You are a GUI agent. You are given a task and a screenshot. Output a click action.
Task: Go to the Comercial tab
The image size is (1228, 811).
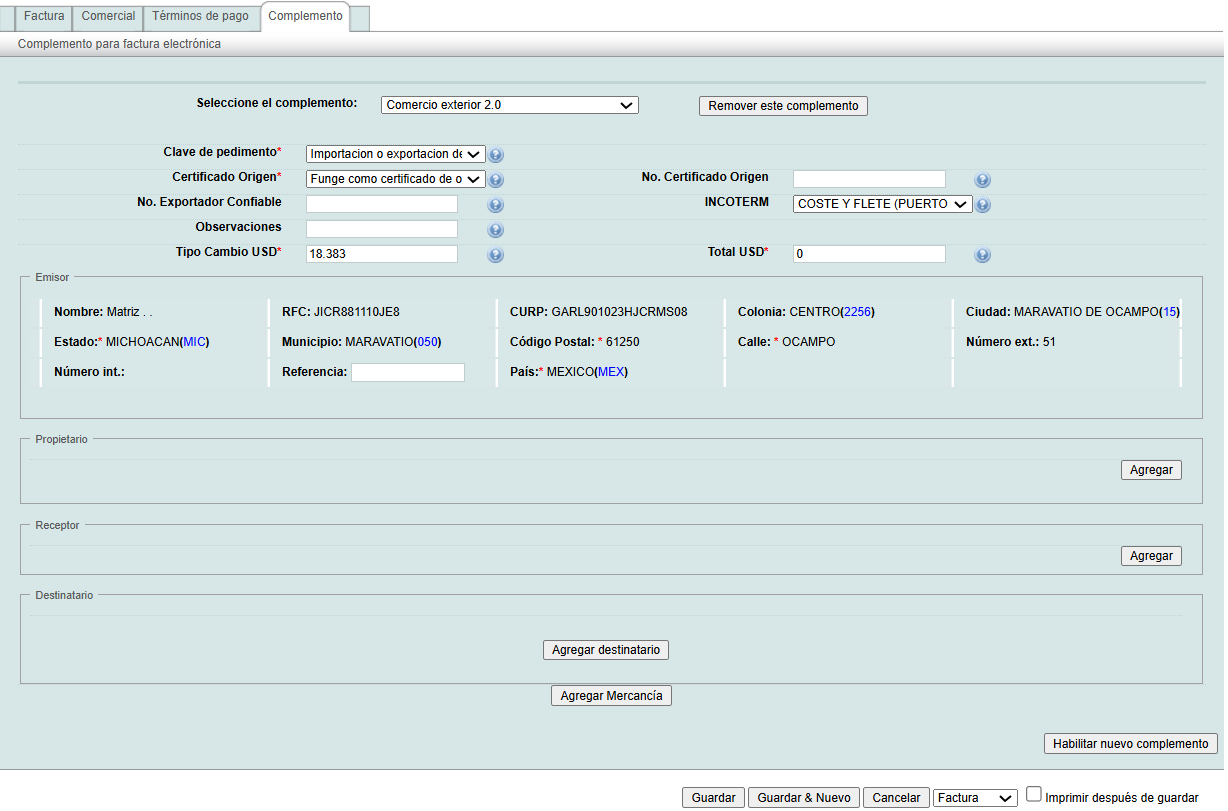[x=108, y=17]
